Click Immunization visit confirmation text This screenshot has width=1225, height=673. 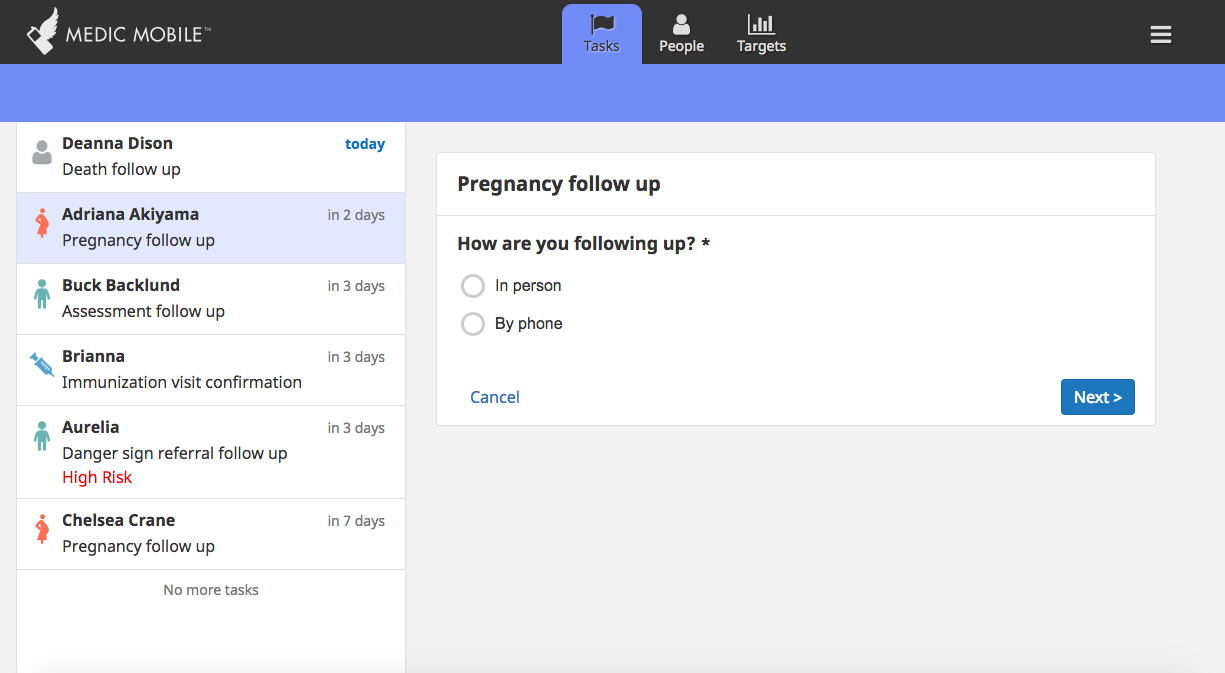pos(182,382)
